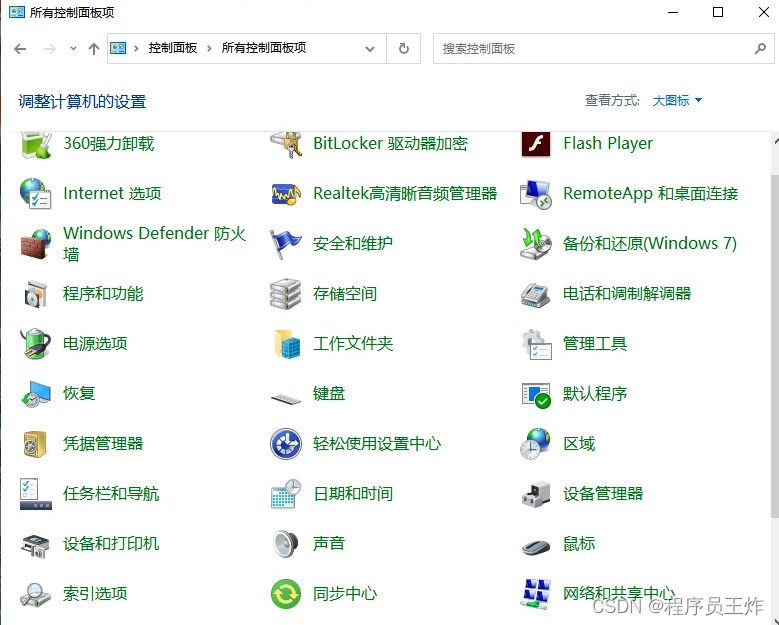The height and width of the screenshot is (625, 779).
Task: Open the 管理工具 gear icon
Action: point(537,344)
